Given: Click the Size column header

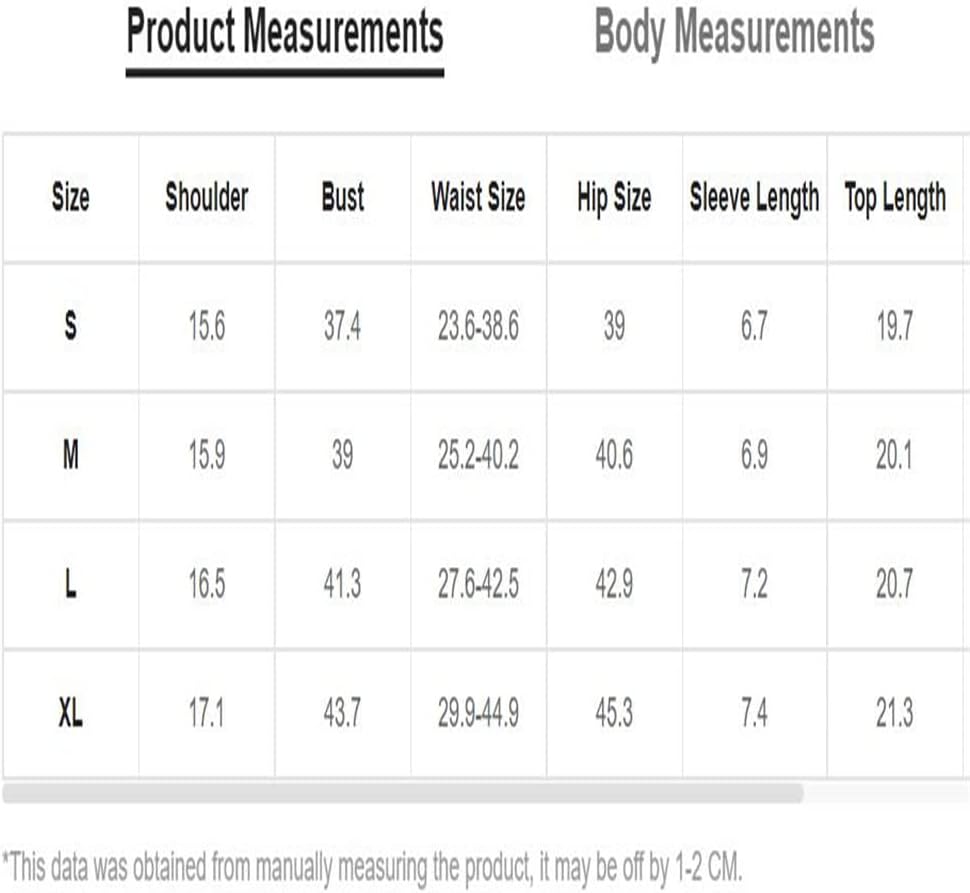Looking at the screenshot, I should pyautogui.click(x=71, y=198).
